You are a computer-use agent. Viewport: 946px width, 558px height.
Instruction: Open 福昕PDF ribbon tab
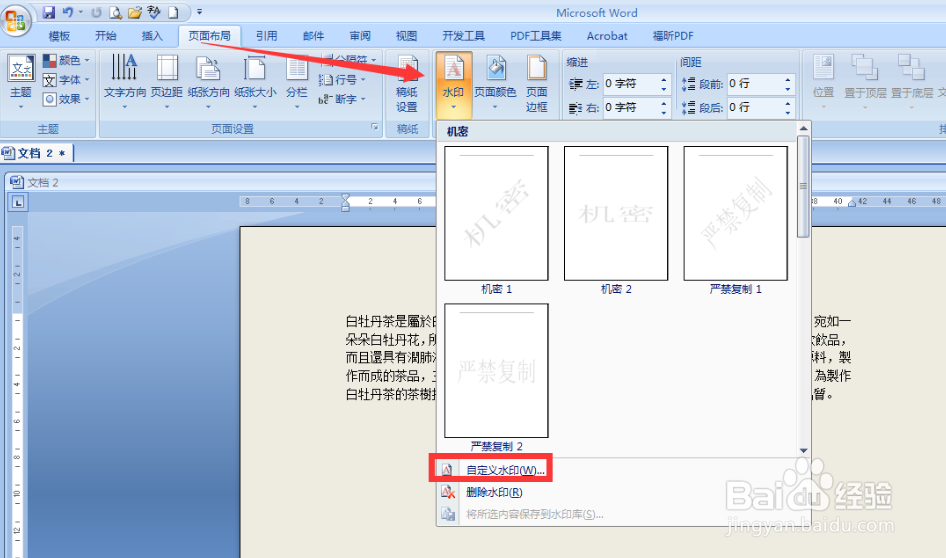click(673, 36)
